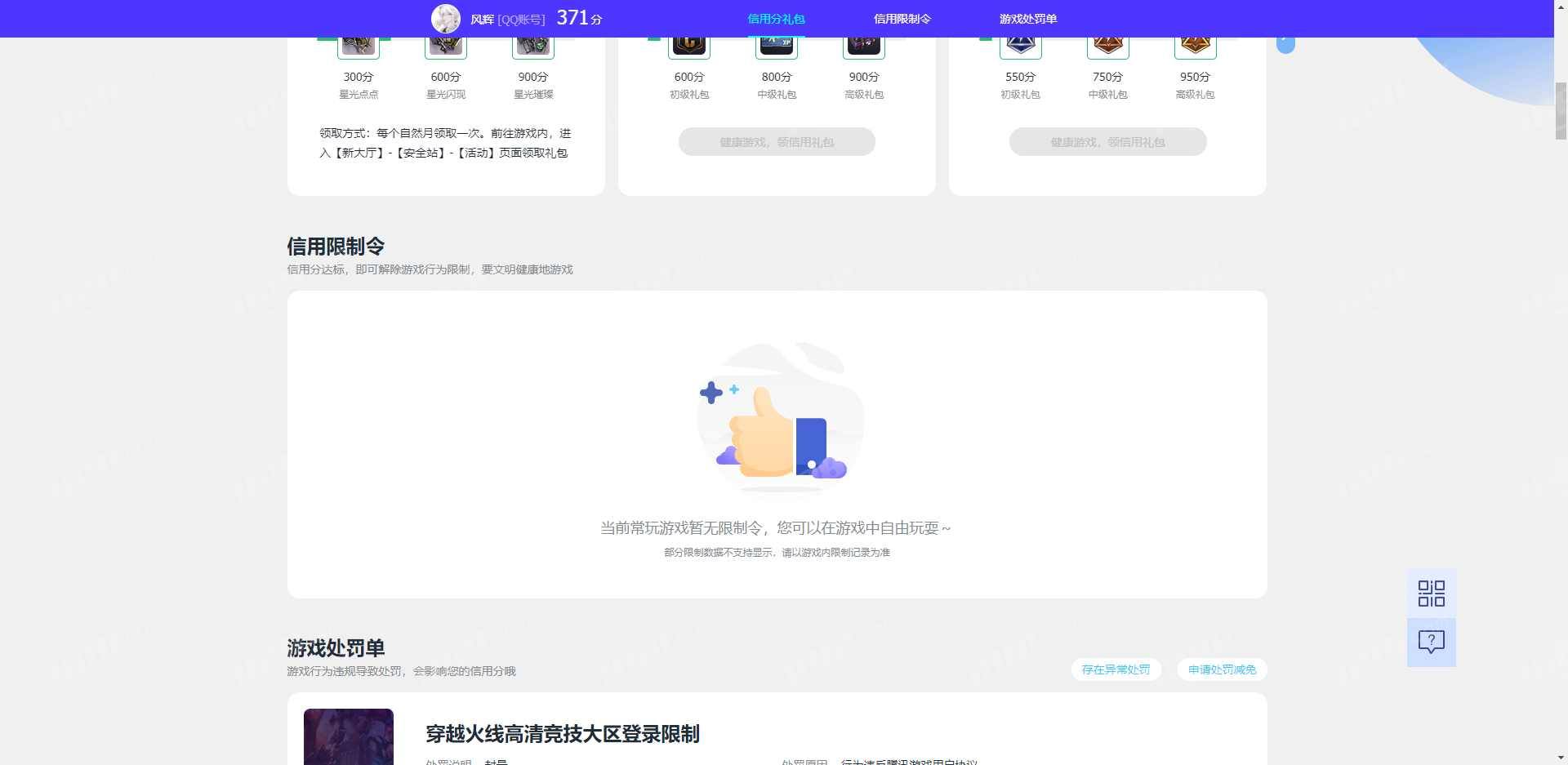The image size is (1568, 765).
Task: Click 信用分达标 subtitle text
Action: [x=430, y=269]
